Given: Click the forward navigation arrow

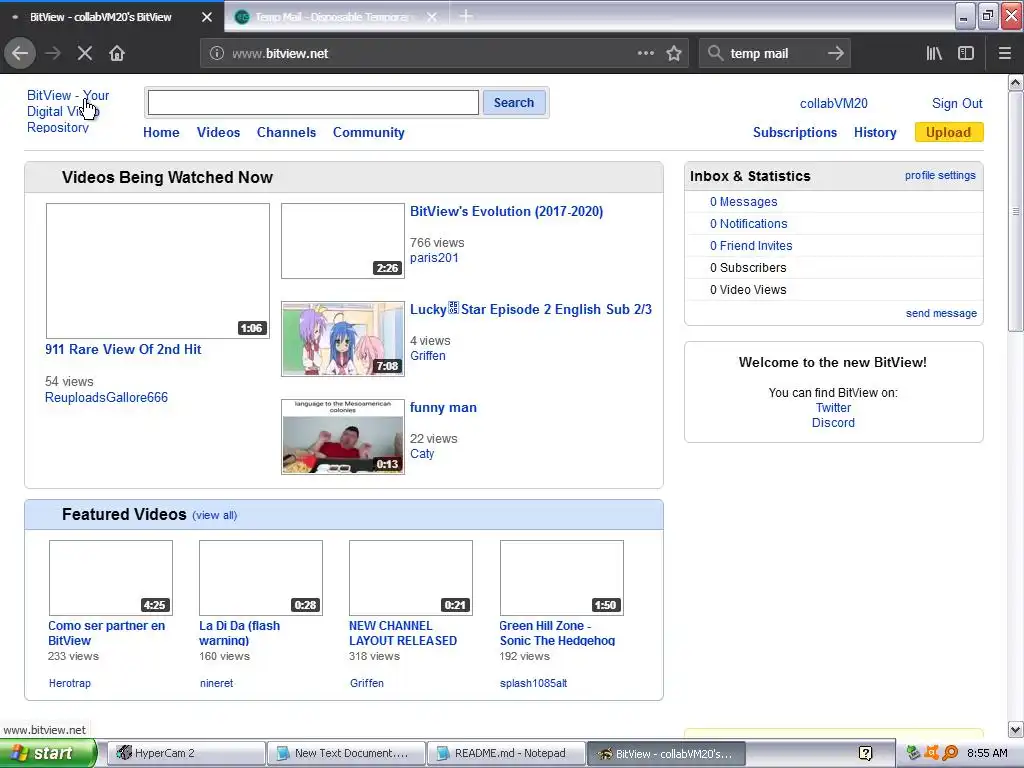Looking at the screenshot, I should (53, 54).
